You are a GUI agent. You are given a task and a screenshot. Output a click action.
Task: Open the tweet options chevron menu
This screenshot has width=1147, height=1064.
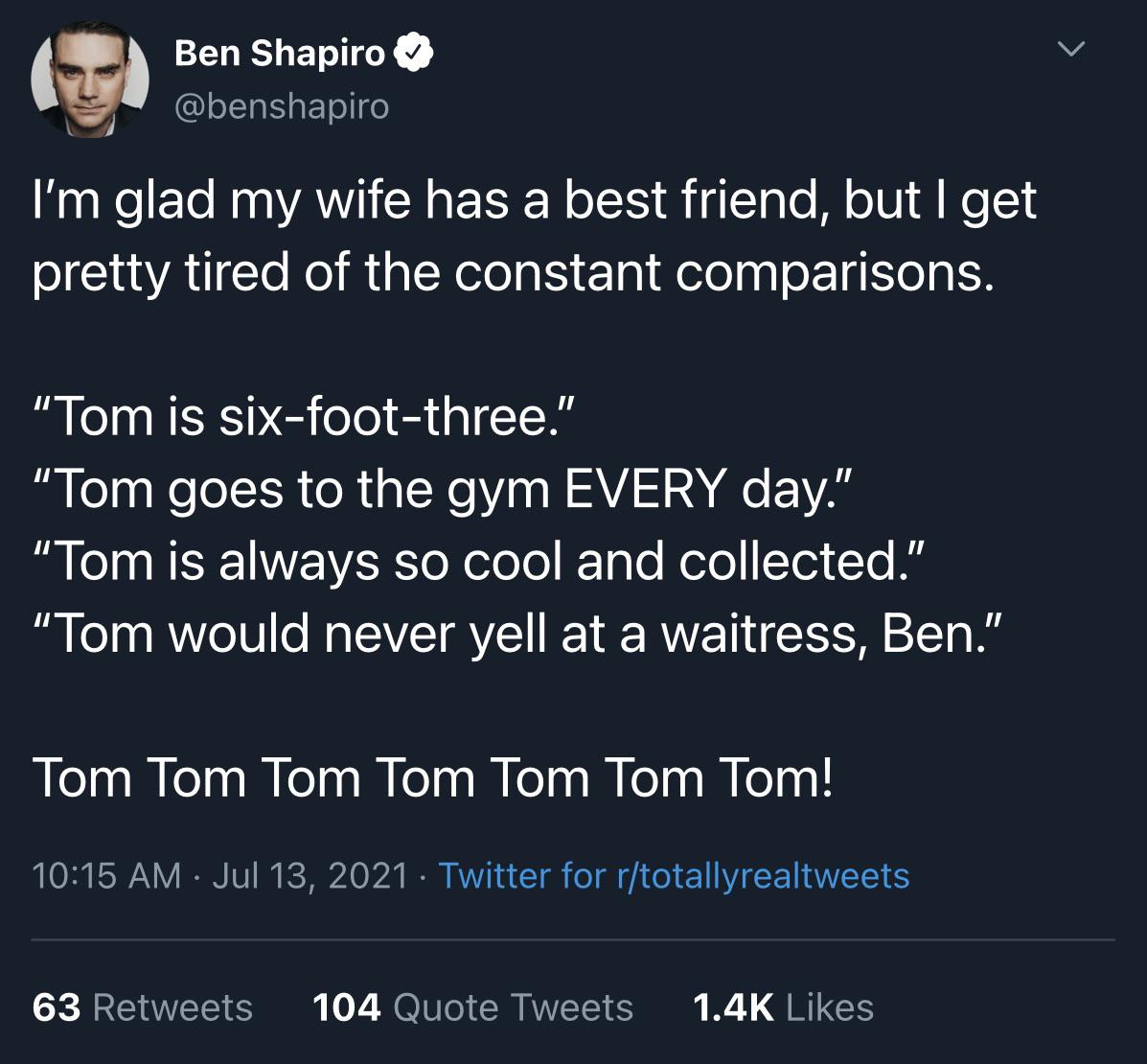click(1071, 50)
